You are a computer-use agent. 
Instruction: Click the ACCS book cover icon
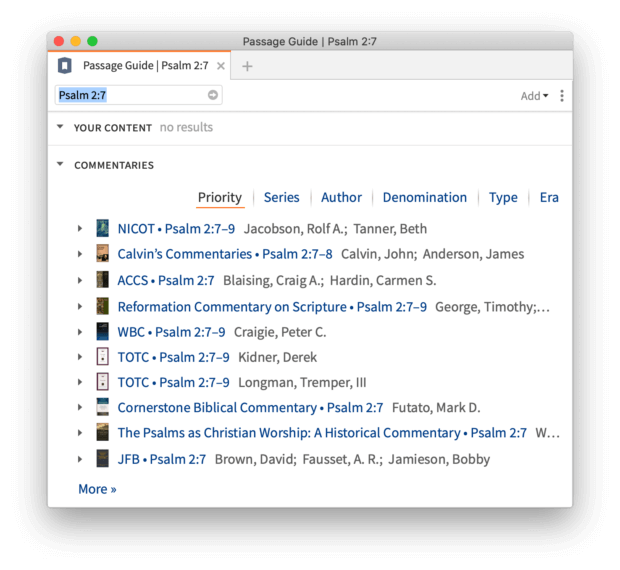click(x=102, y=280)
